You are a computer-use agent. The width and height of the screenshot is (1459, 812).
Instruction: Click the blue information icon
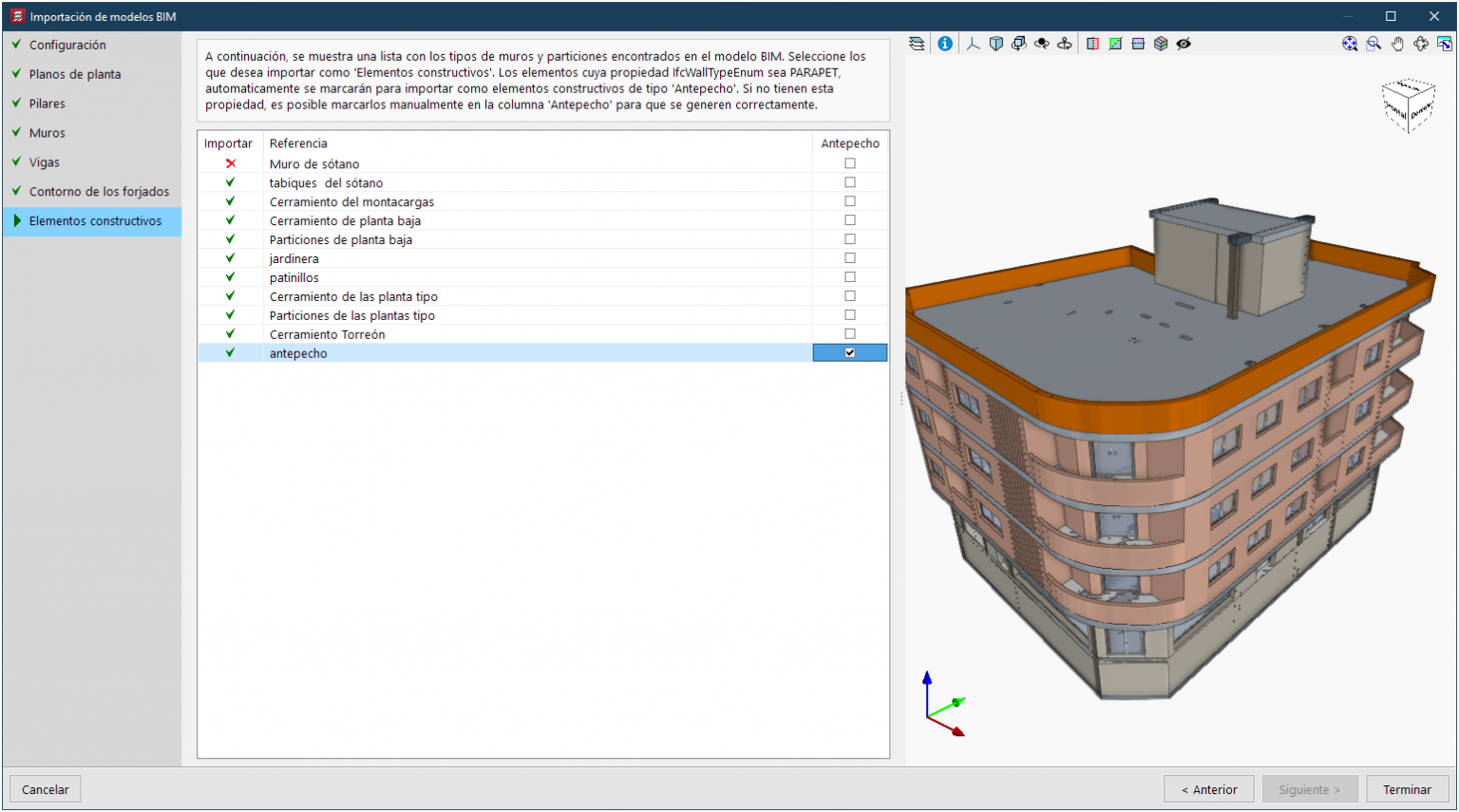pyautogui.click(x=945, y=44)
